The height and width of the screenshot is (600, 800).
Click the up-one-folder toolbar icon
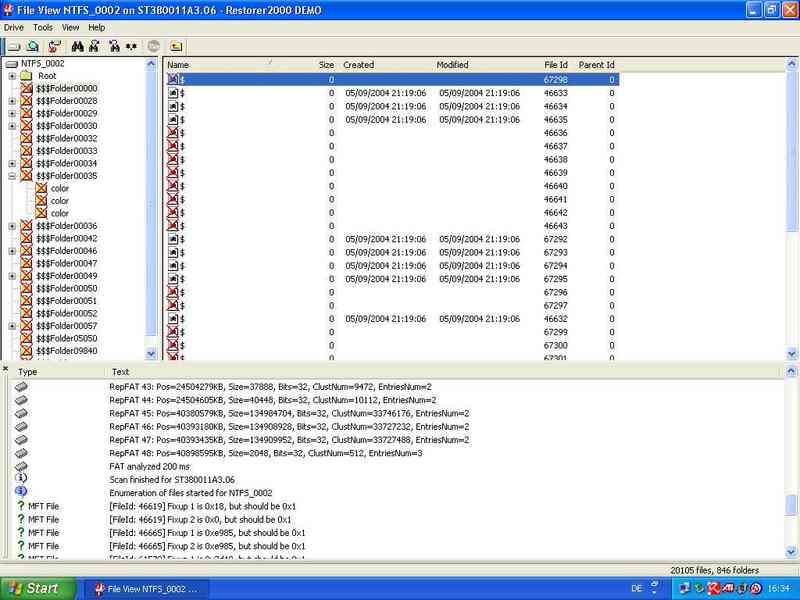tap(176, 46)
